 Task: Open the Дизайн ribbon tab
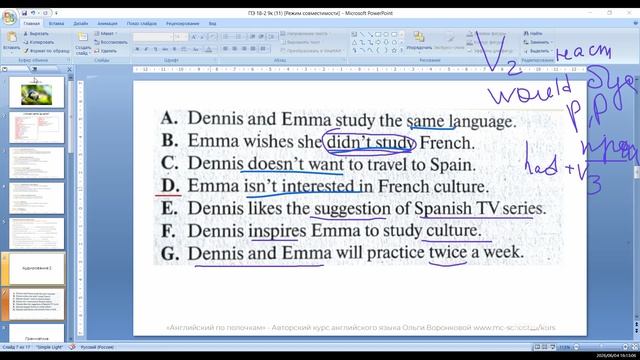[x=81, y=24]
